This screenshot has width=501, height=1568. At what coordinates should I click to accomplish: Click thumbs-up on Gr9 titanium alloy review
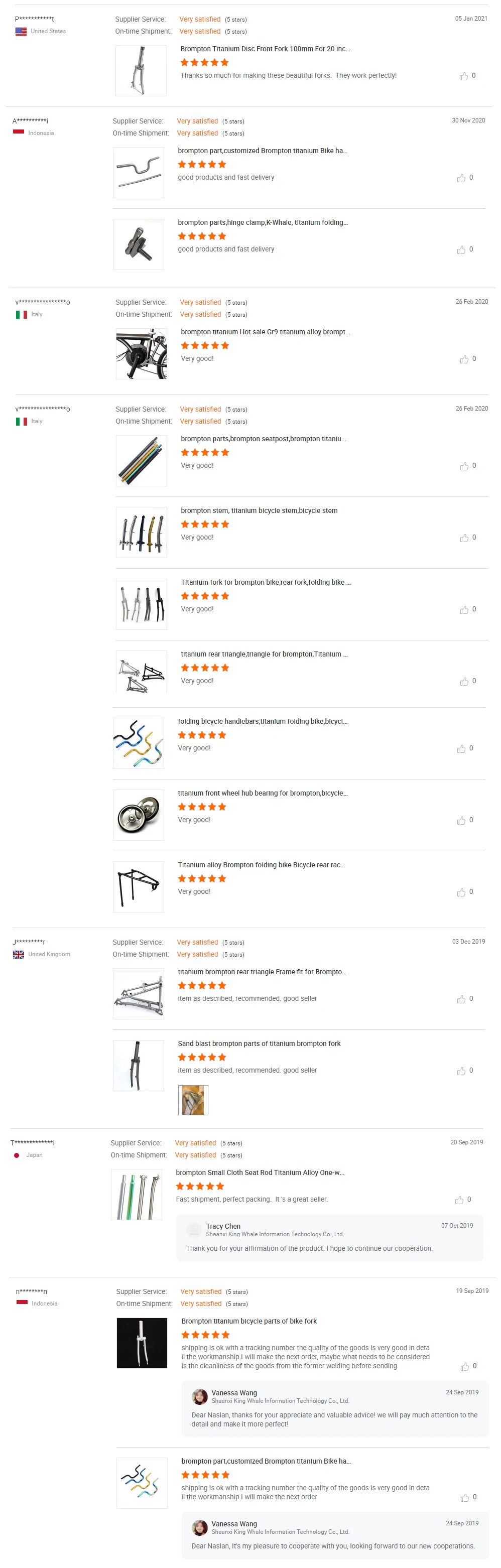click(x=464, y=359)
